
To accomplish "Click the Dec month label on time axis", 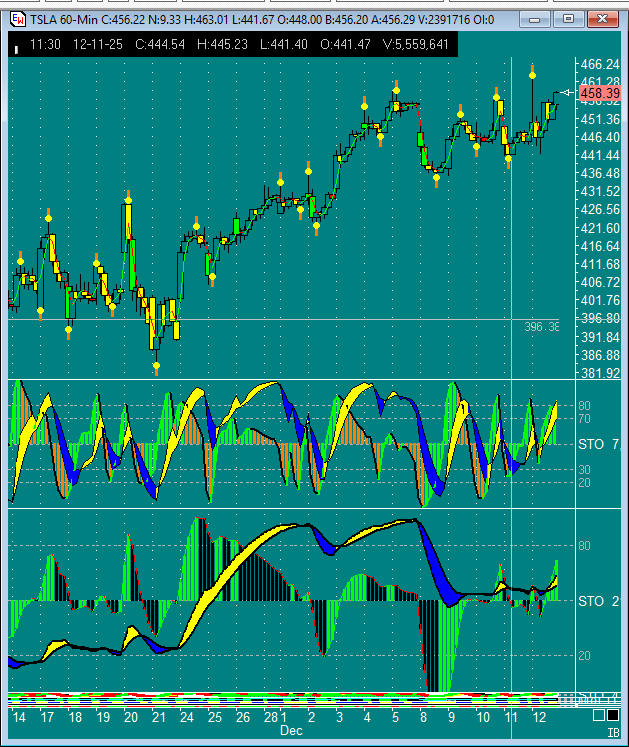I will (x=290, y=732).
